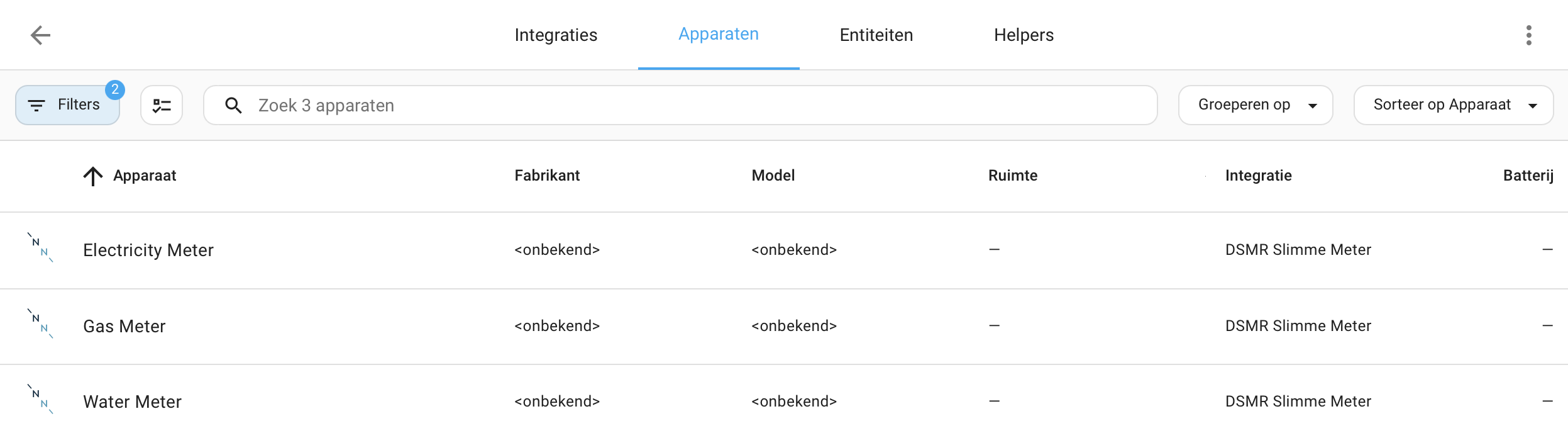Expand the Sorteer op Apparaat dropdown
Viewport: 1568px width, 438px height.
pos(1454,105)
